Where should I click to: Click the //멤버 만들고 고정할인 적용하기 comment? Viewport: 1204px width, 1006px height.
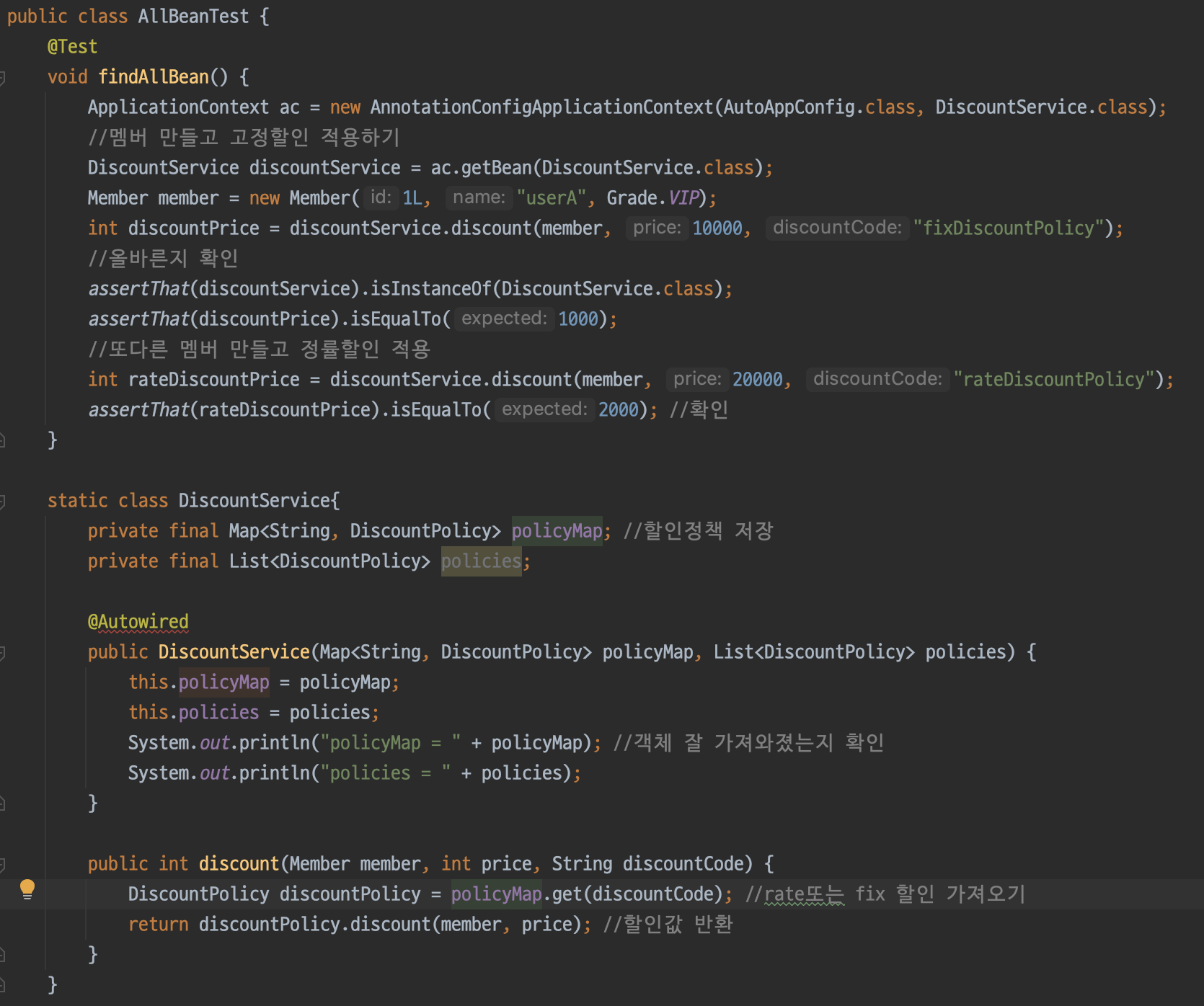pos(244,138)
